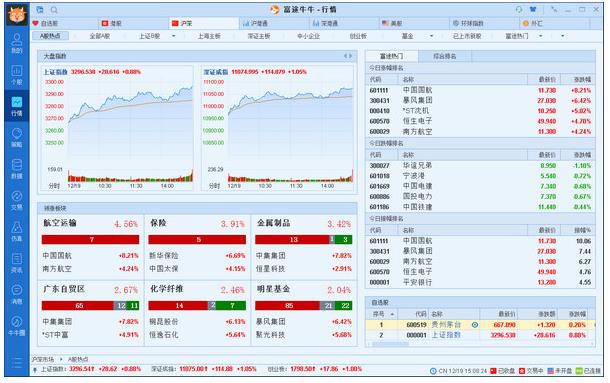Toggle watchlist marker beside 600519 row

(x=475, y=325)
